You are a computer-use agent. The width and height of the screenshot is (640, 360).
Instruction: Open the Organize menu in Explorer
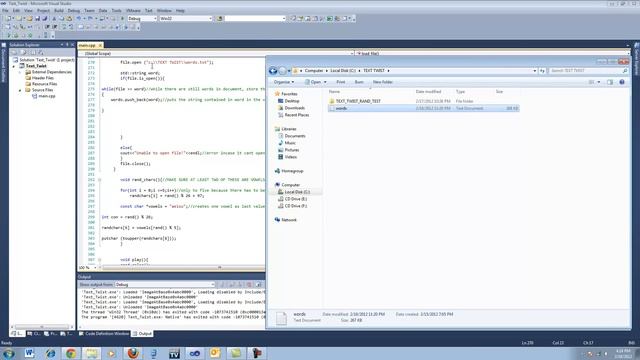click(283, 82)
